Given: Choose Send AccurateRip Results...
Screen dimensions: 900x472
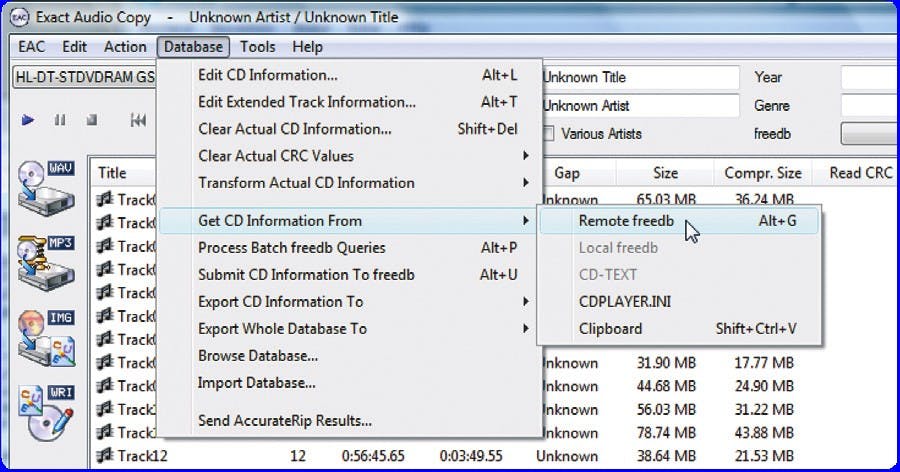Looking at the screenshot, I should 350,421.
